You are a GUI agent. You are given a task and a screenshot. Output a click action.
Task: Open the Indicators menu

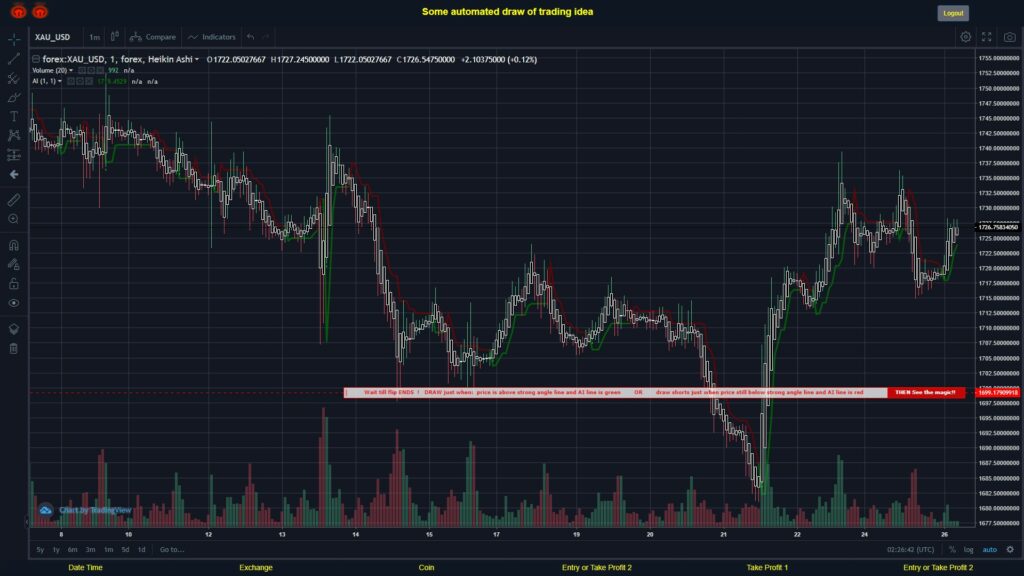[212, 37]
